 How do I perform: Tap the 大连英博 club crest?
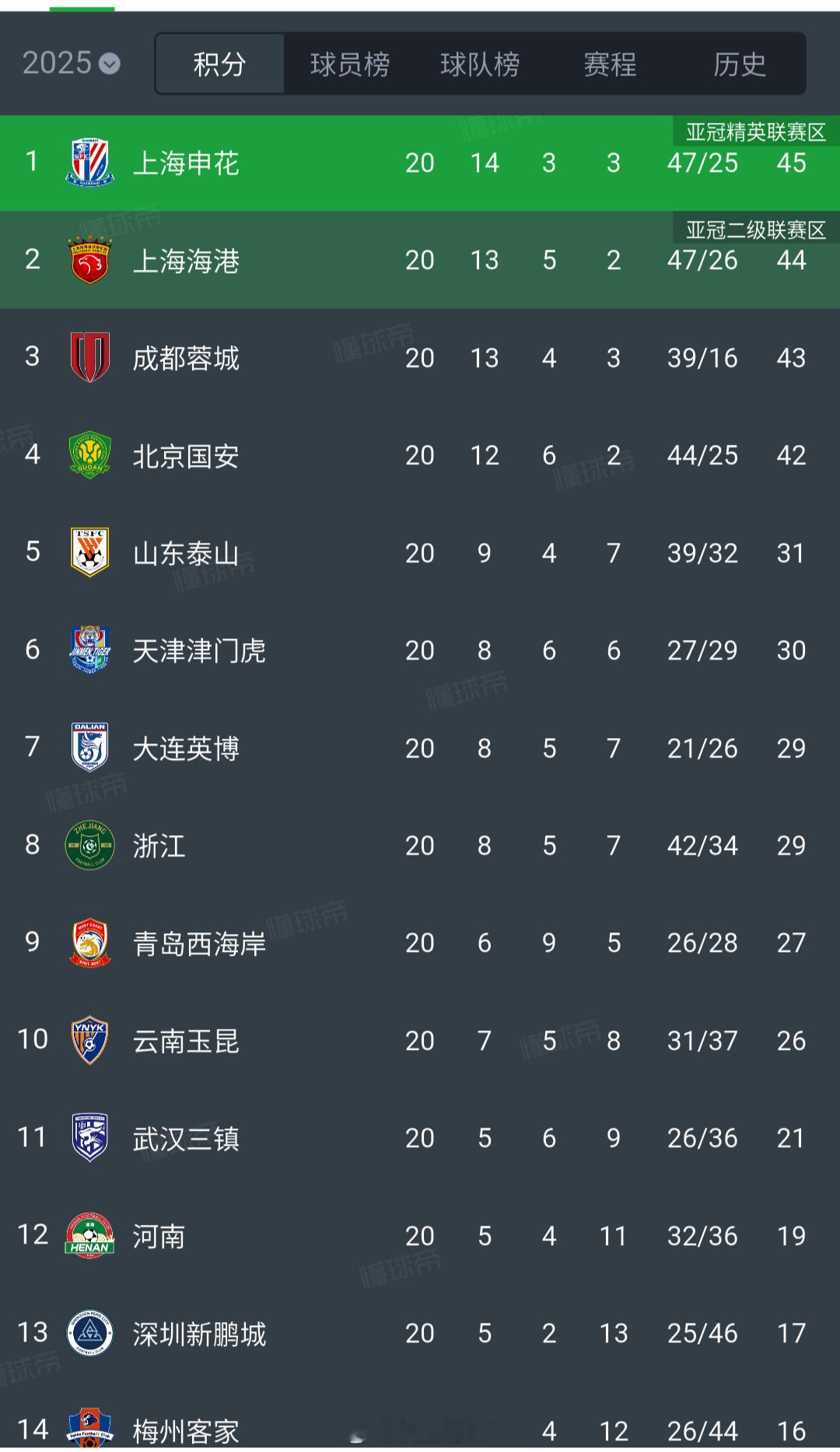click(89, 747)
